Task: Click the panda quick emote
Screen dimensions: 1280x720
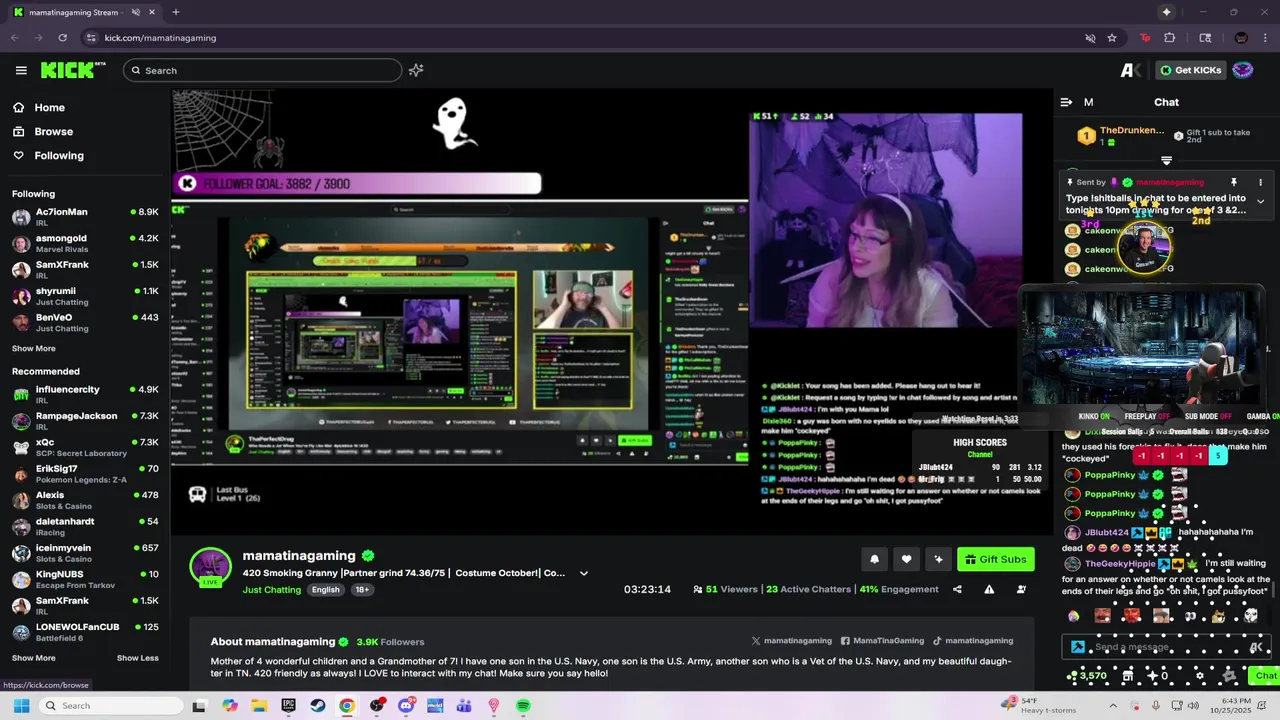Action: (x=1250, y=616)
